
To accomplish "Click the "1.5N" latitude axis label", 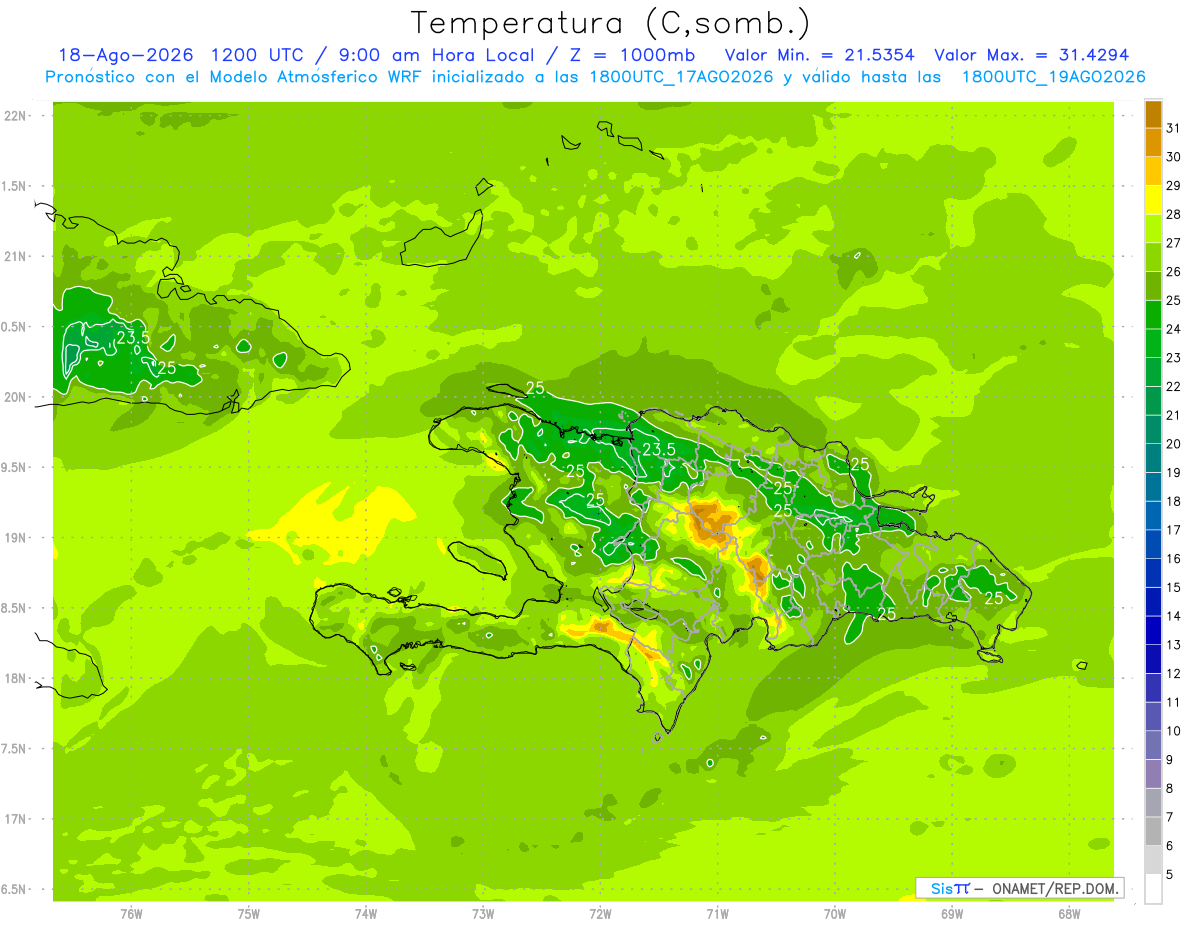I will (x=14, y=187).
